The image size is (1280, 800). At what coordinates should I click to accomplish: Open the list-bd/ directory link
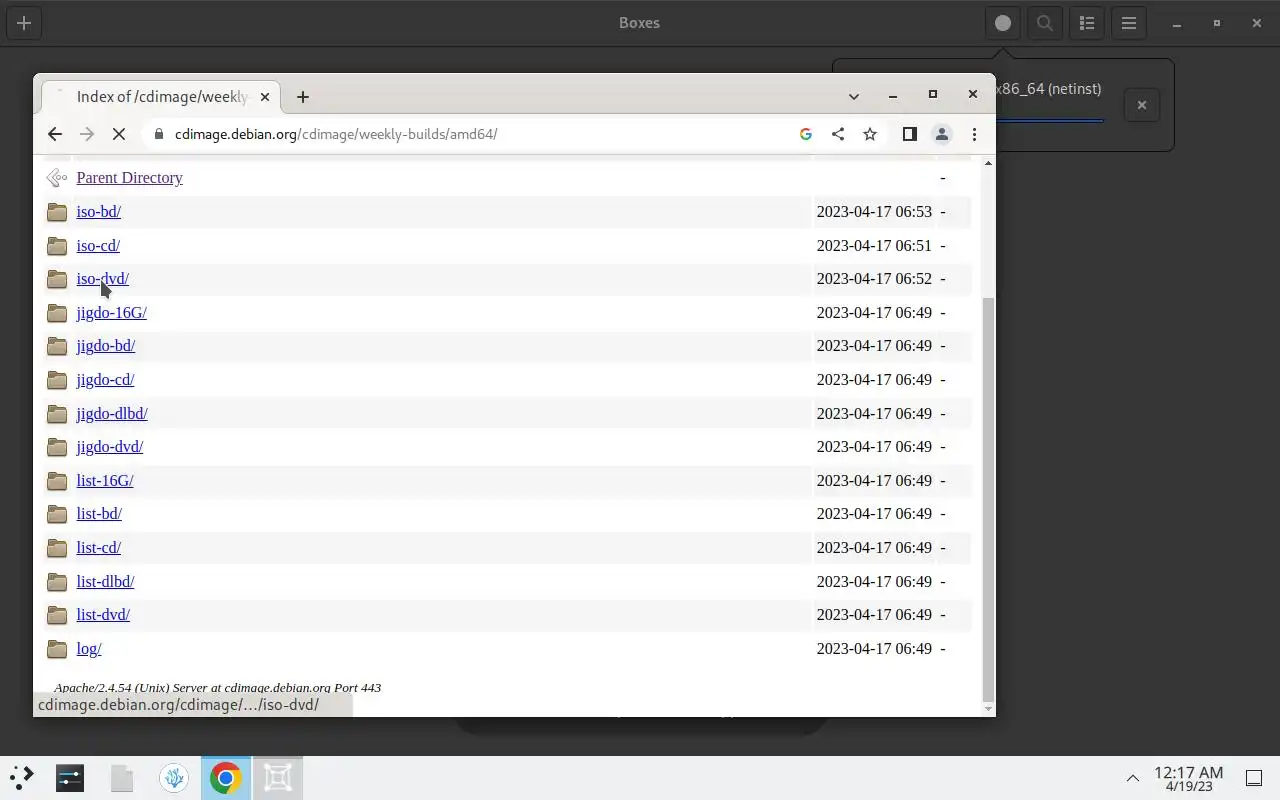click(x=99, y=514)
